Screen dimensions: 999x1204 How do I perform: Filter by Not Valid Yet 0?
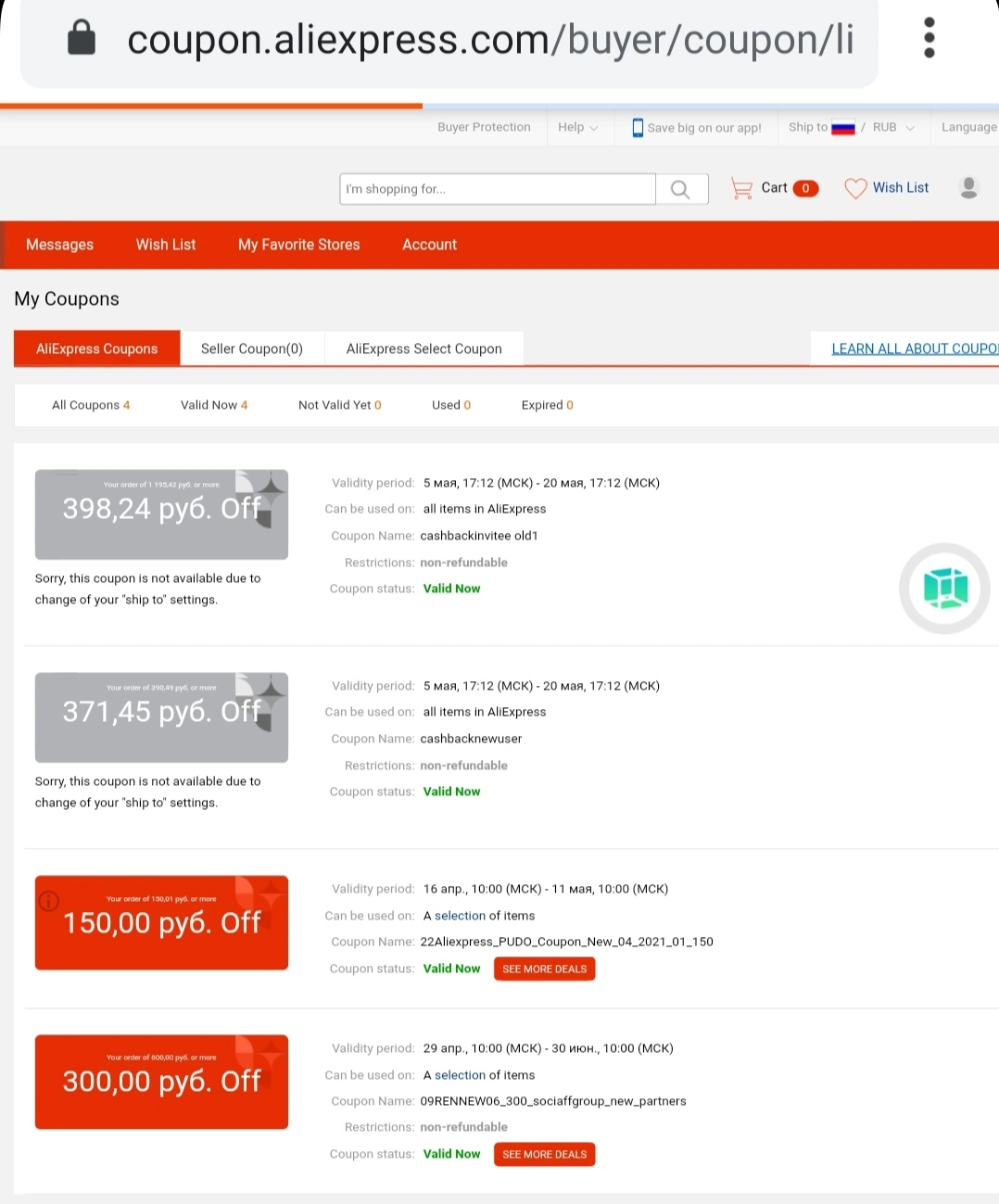click(x=340, y=405)
